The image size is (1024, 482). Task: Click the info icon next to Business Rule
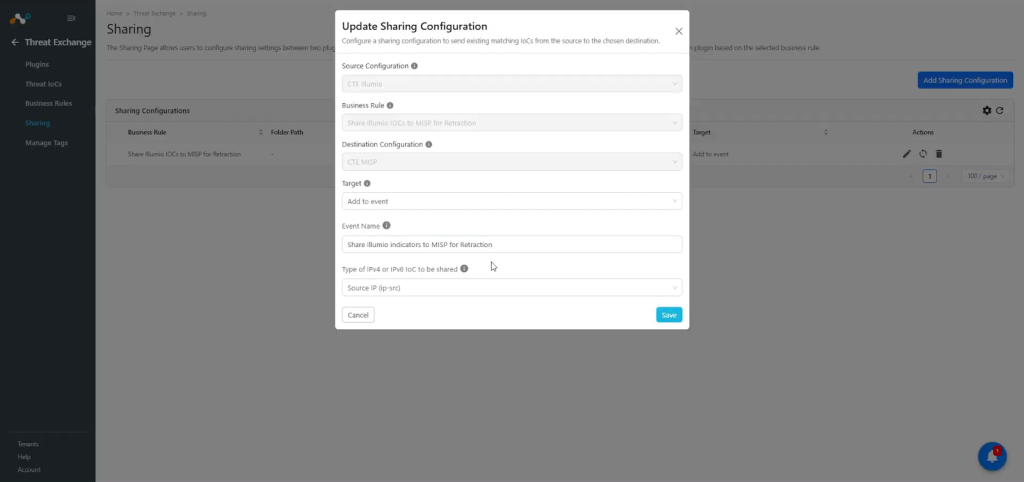click(390, 105)
